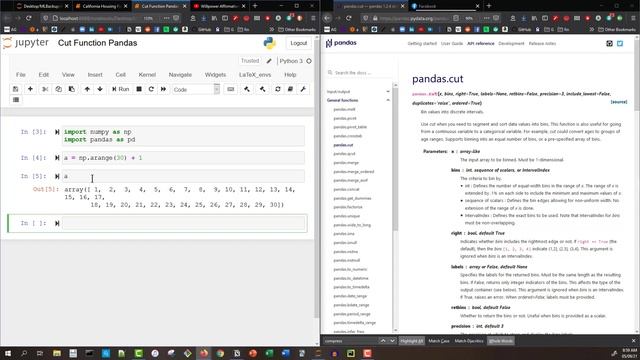Save and checkpoint the Jupyter notebook
Image resolution: width=640 pixels, height=360 pixels.
[16, 89]
